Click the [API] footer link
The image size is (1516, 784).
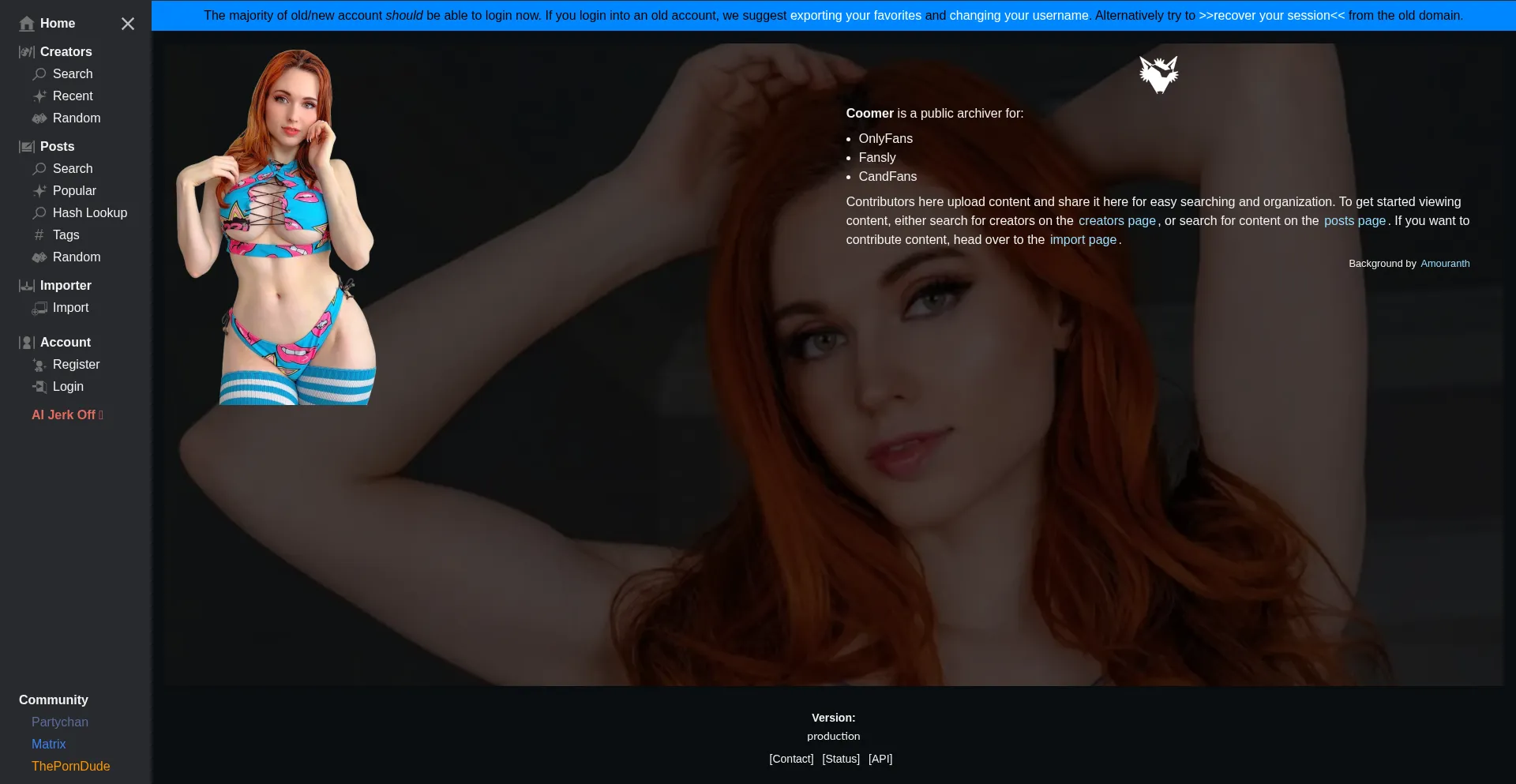tap(880, 759)
